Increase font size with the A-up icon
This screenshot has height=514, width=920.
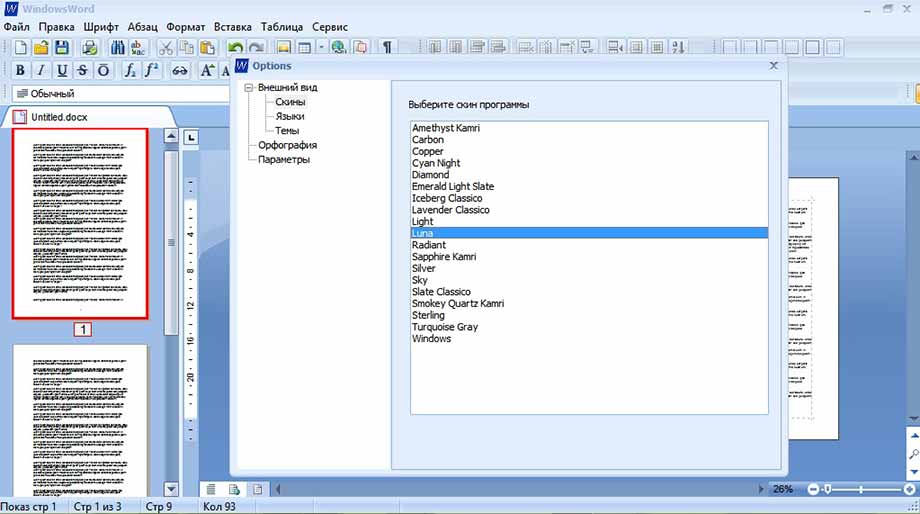(x=207, y=70)
